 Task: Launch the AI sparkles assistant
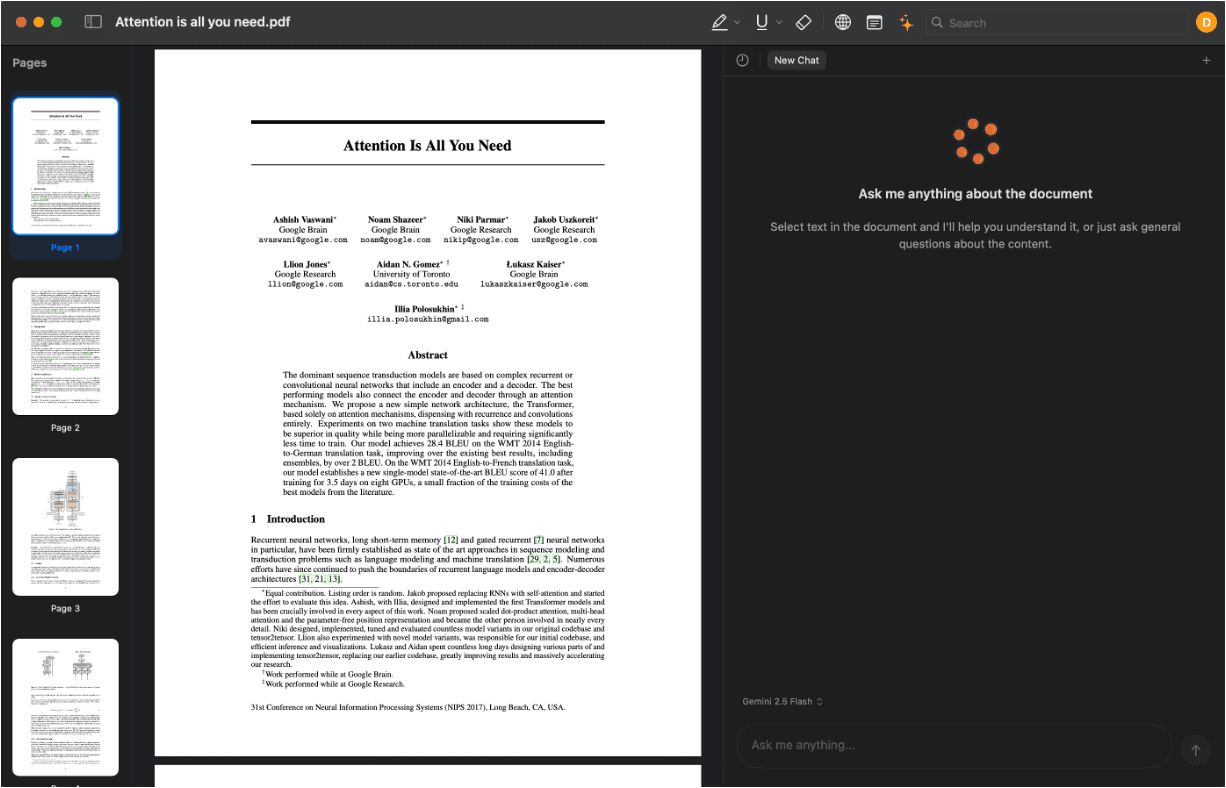coord(906,22)
